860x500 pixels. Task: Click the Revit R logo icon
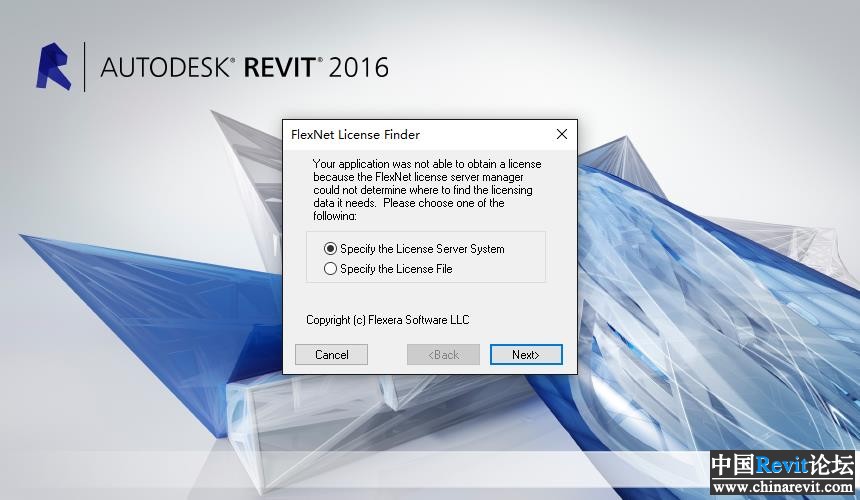point(54,66)
